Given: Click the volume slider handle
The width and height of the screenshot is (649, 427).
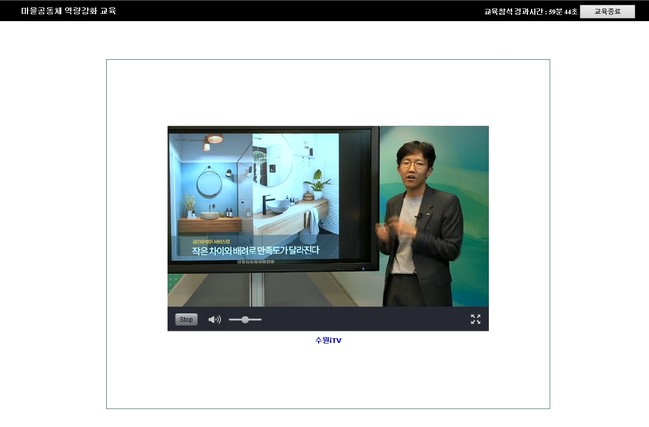Looking at the screenshot, I should pyautogui.click(x=245, y=319).
